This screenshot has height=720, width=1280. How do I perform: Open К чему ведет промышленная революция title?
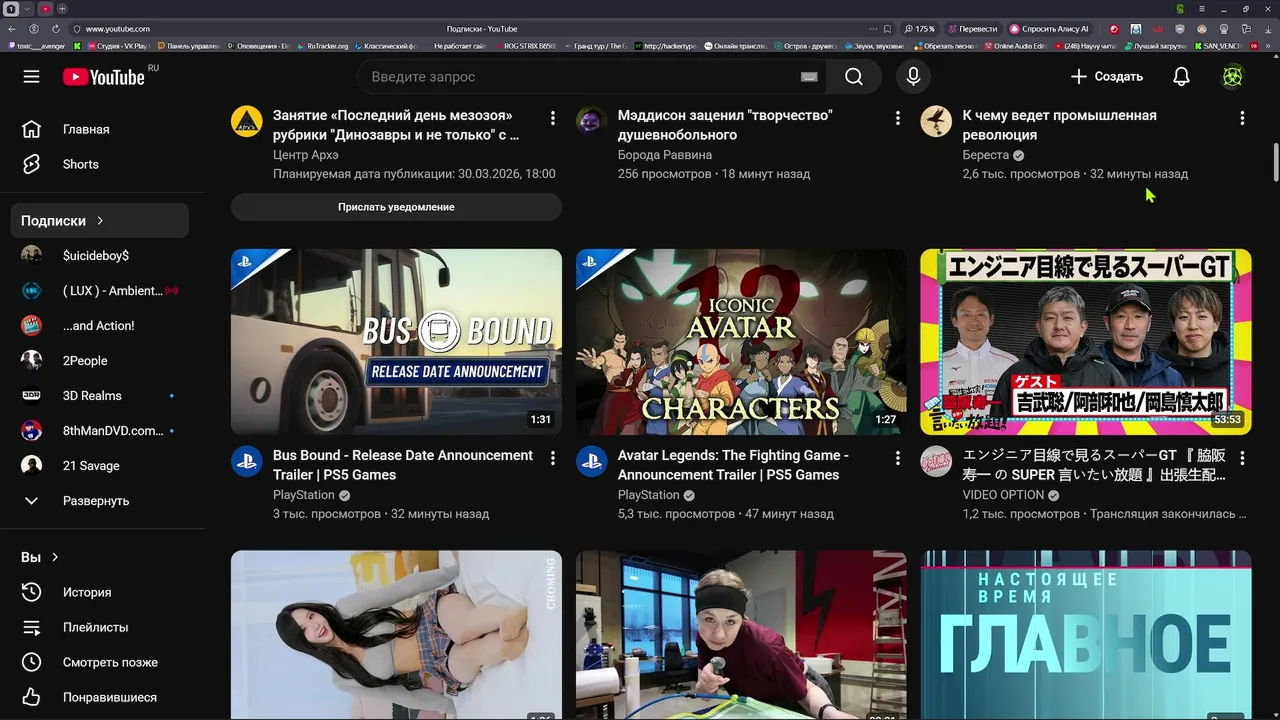point(1059,125)
